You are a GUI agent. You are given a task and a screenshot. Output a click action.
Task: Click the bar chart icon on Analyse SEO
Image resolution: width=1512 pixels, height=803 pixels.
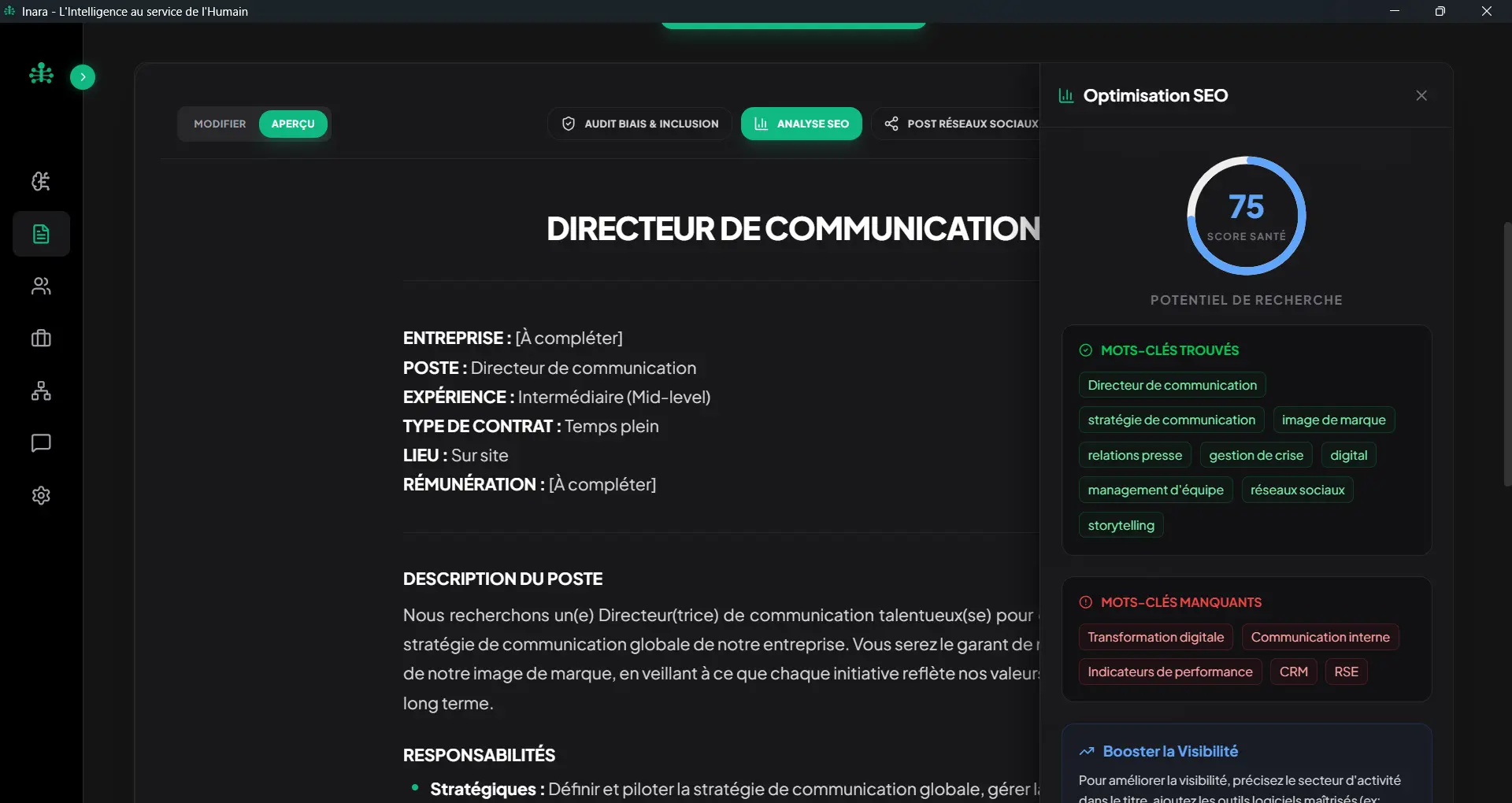761,124
